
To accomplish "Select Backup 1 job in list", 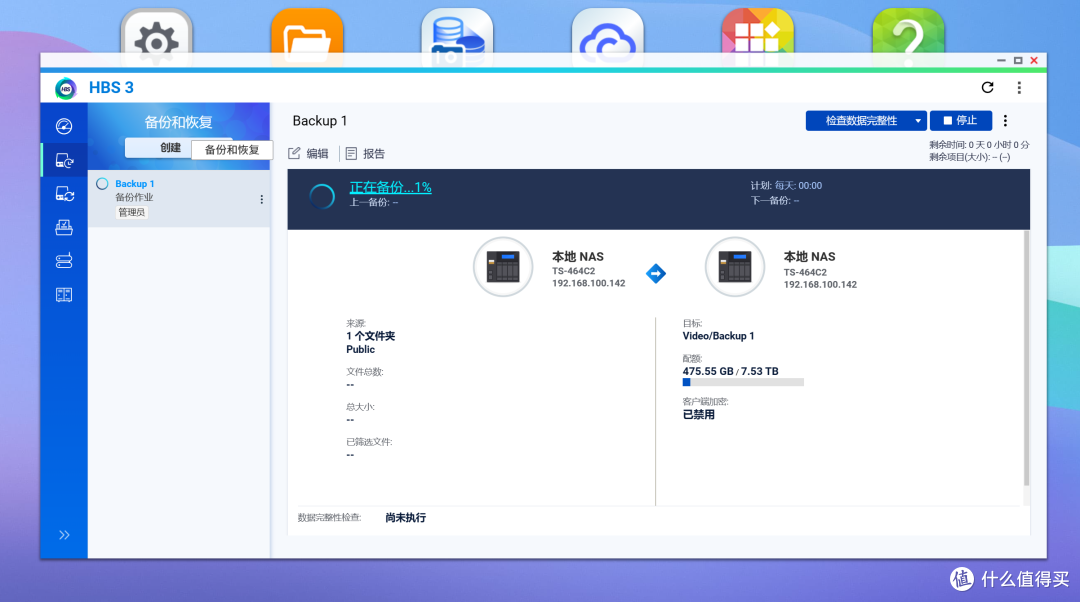I will [179, 198].
